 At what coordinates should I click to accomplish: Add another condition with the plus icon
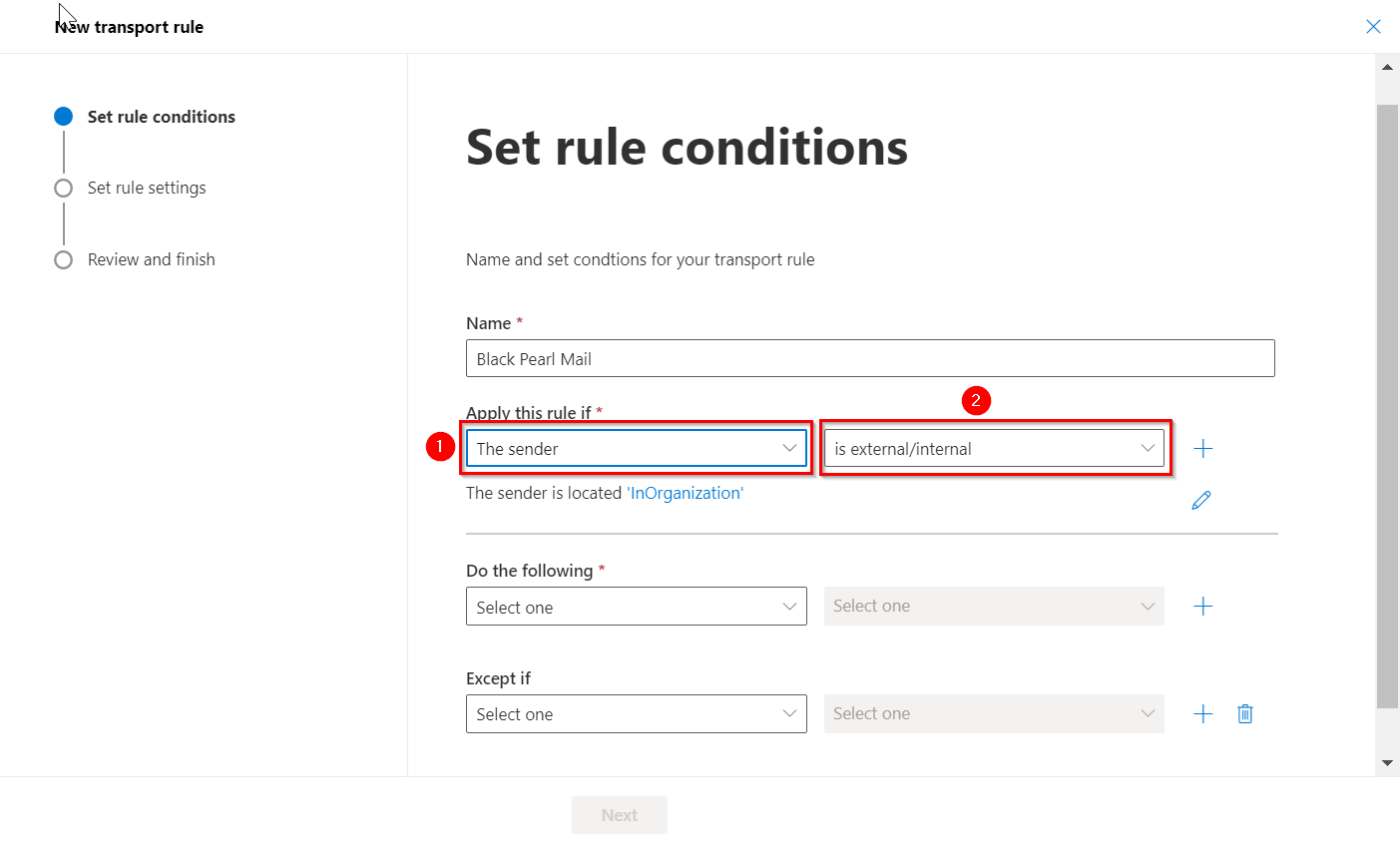point(1203,449)
